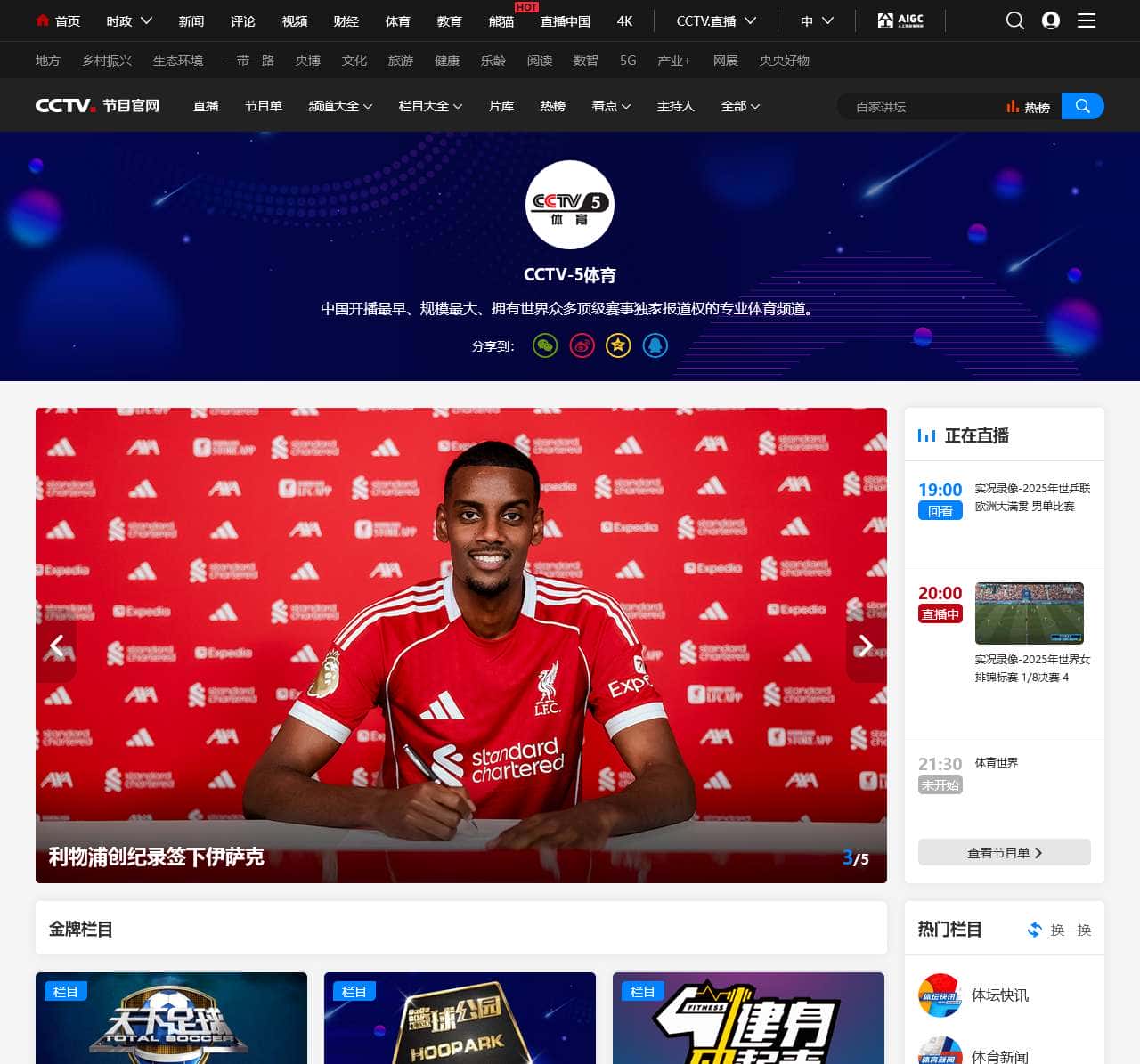The height and width of the screenshot is (1064, 1140).
Task: Expand the 时政 menu
Action: pyautogui.click(x=129, y=20)
